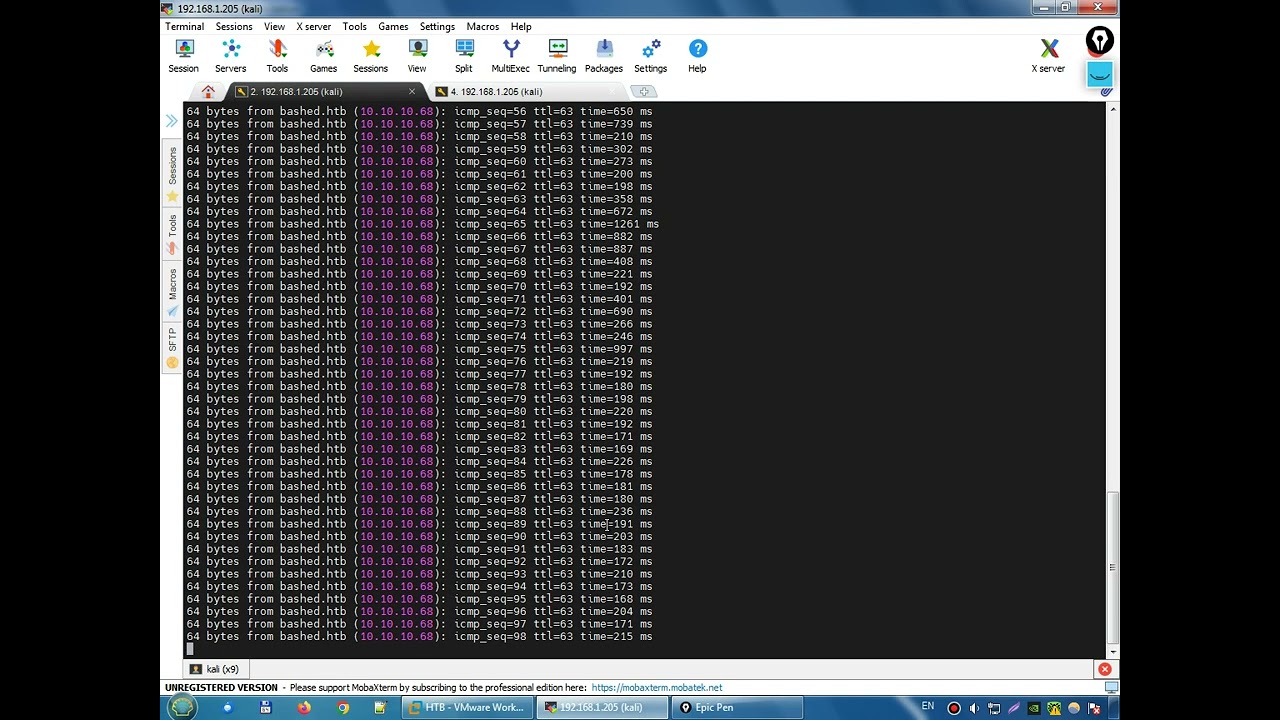This screenshot has height=720, width=1280.
Task: Open the Settings gear toolbar icon
Action: pos(651,56)
